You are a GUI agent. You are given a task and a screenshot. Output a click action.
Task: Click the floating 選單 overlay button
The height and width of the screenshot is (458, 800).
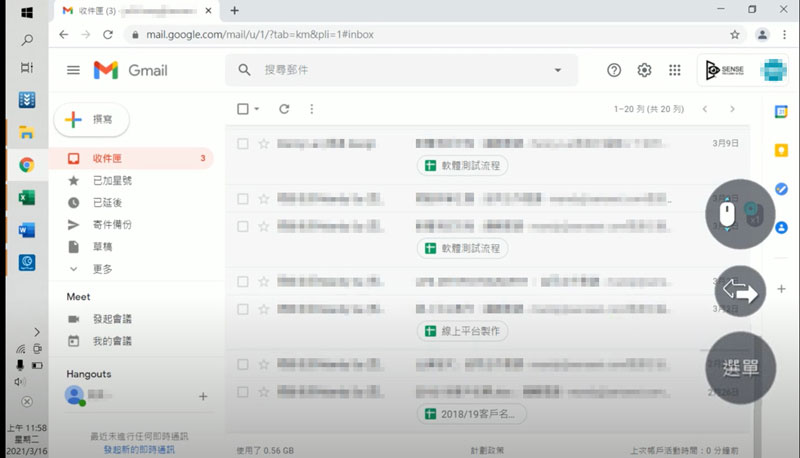(741, 368)
